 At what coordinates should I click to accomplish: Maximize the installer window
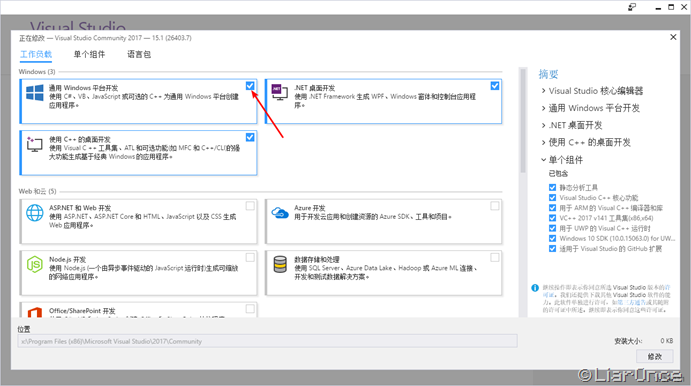click(x=671, y=7)
